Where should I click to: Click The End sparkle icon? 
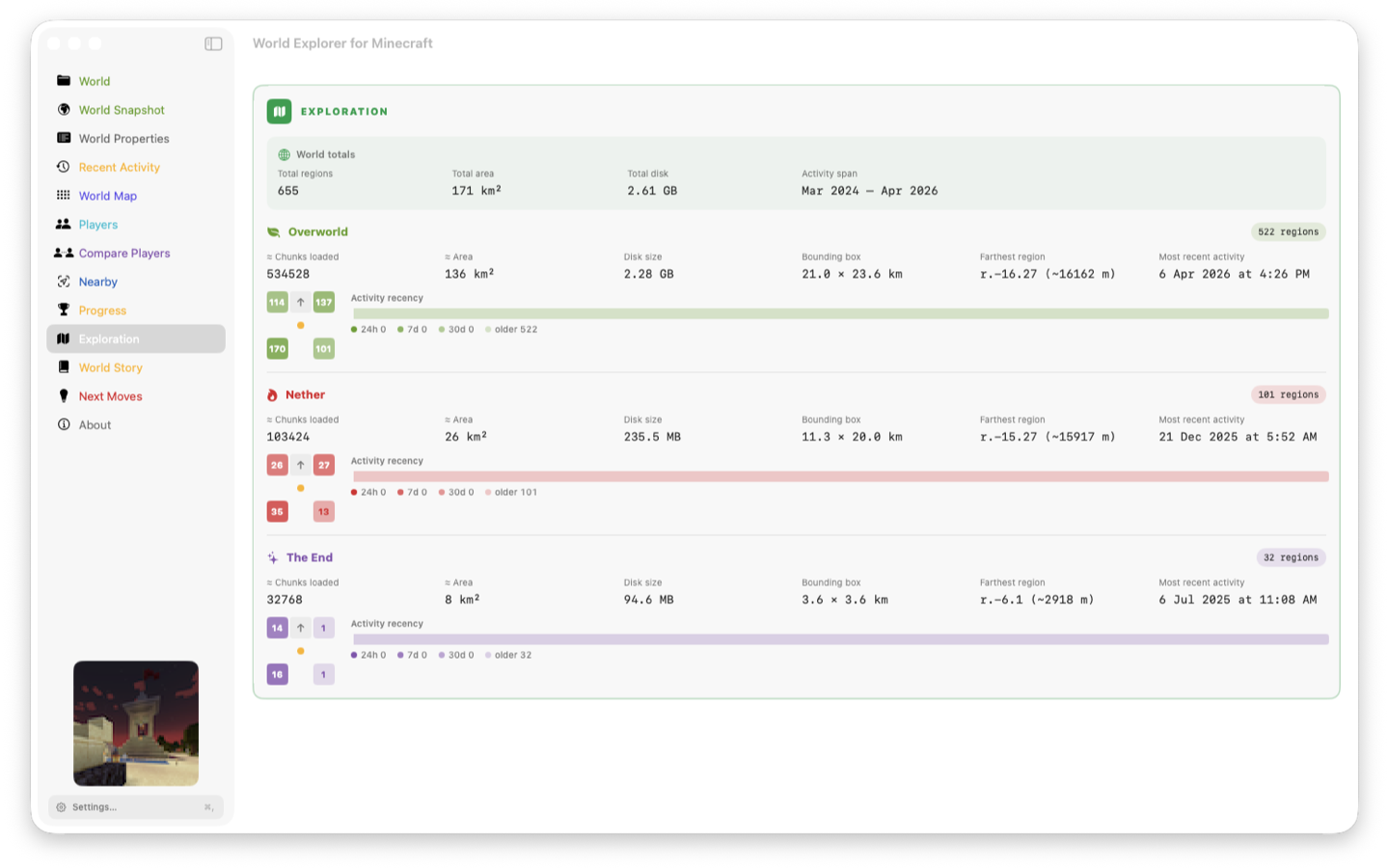pyautogui.click(x=273, y=557)
